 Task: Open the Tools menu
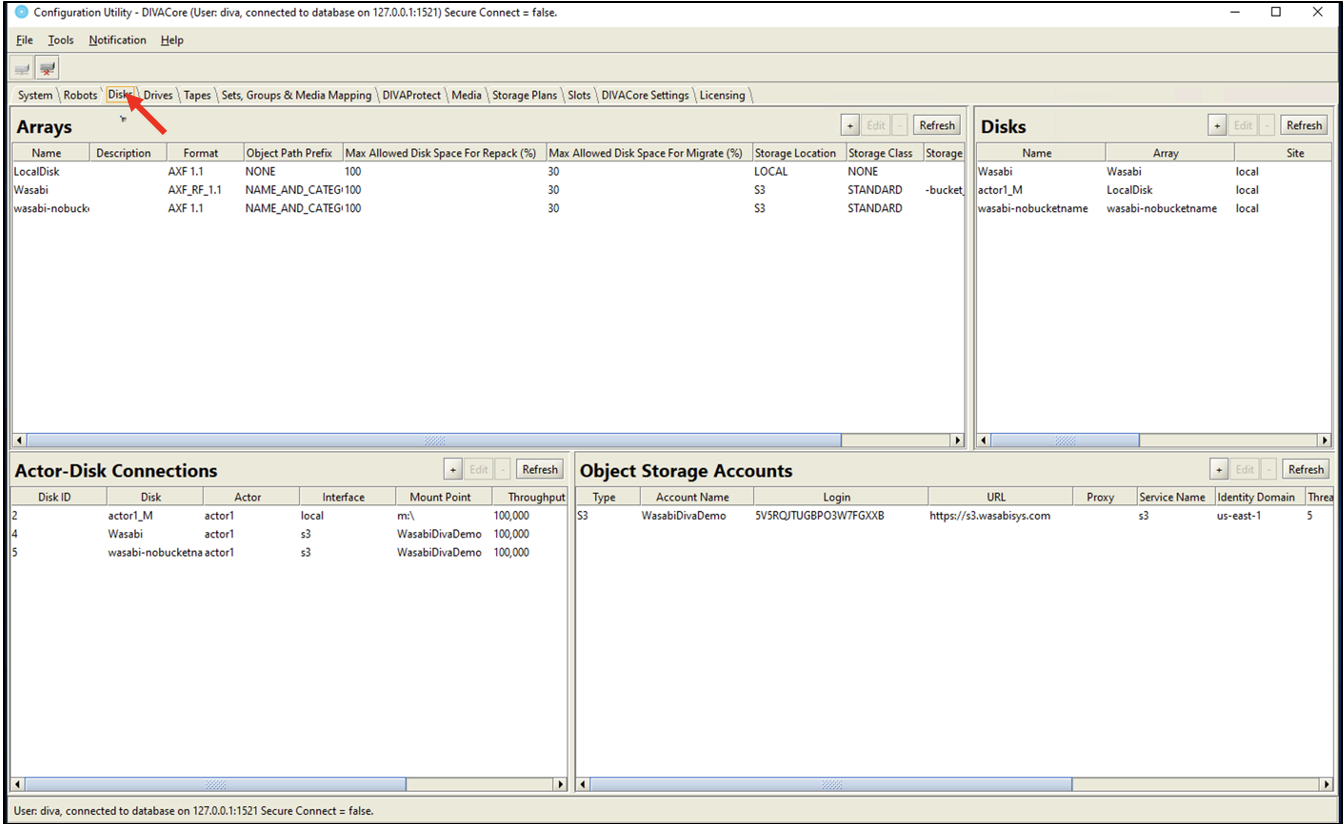coord(61,40)
